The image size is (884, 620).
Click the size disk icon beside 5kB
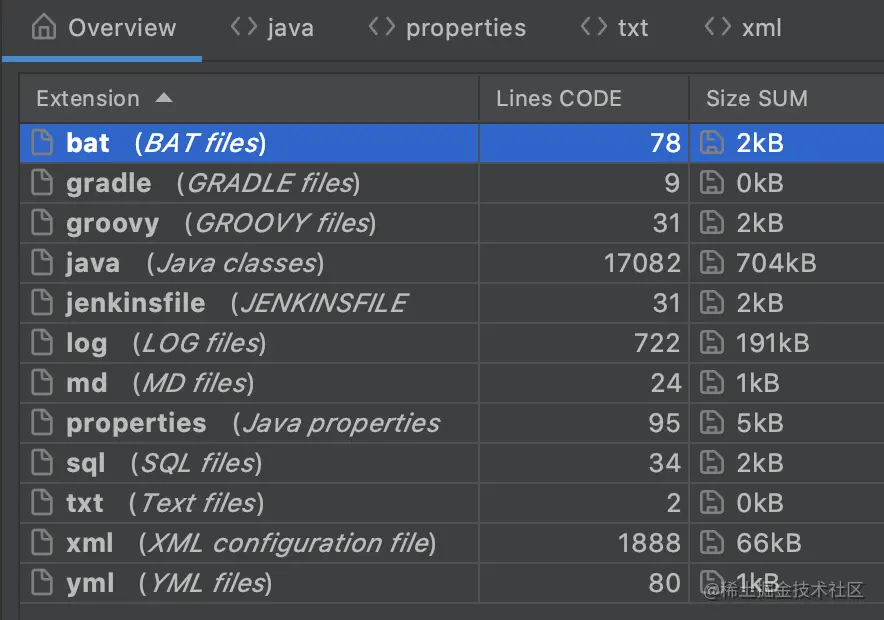point(711,423)
